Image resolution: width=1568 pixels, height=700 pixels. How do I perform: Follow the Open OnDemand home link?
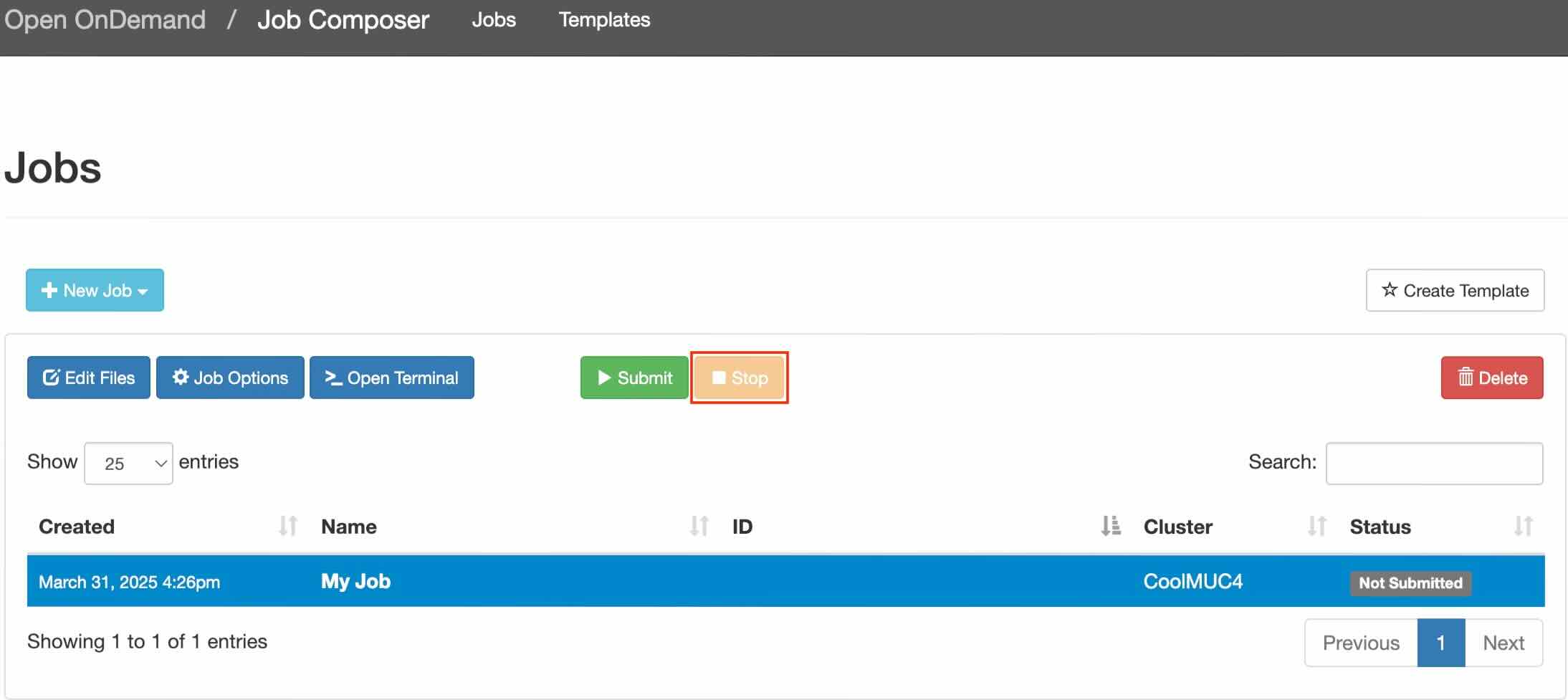(105, 20)
